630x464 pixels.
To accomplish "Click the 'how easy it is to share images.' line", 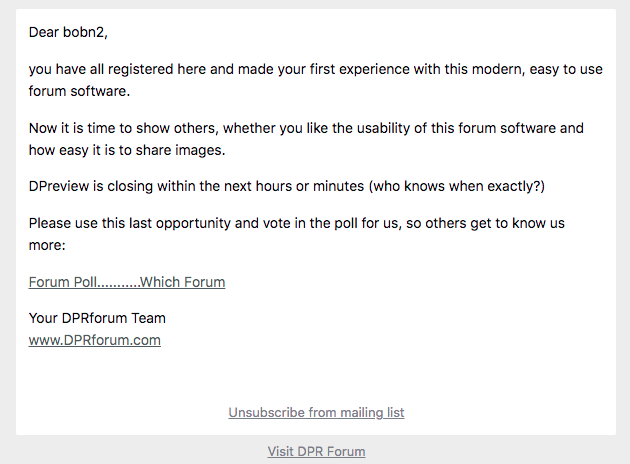I will [x=127, y=150].
